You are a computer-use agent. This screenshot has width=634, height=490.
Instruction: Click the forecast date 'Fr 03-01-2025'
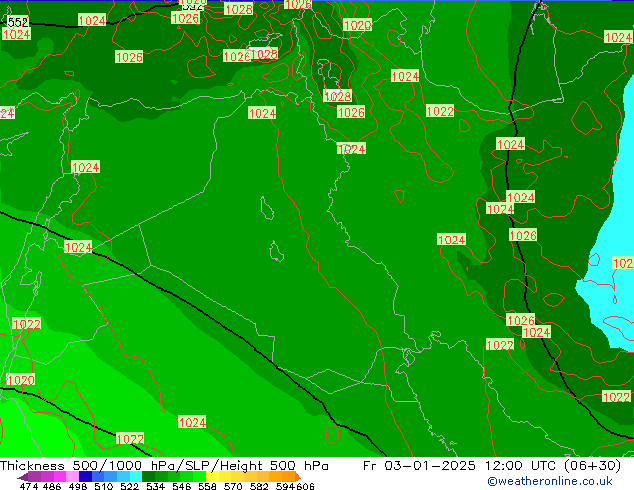coord(419,466)
